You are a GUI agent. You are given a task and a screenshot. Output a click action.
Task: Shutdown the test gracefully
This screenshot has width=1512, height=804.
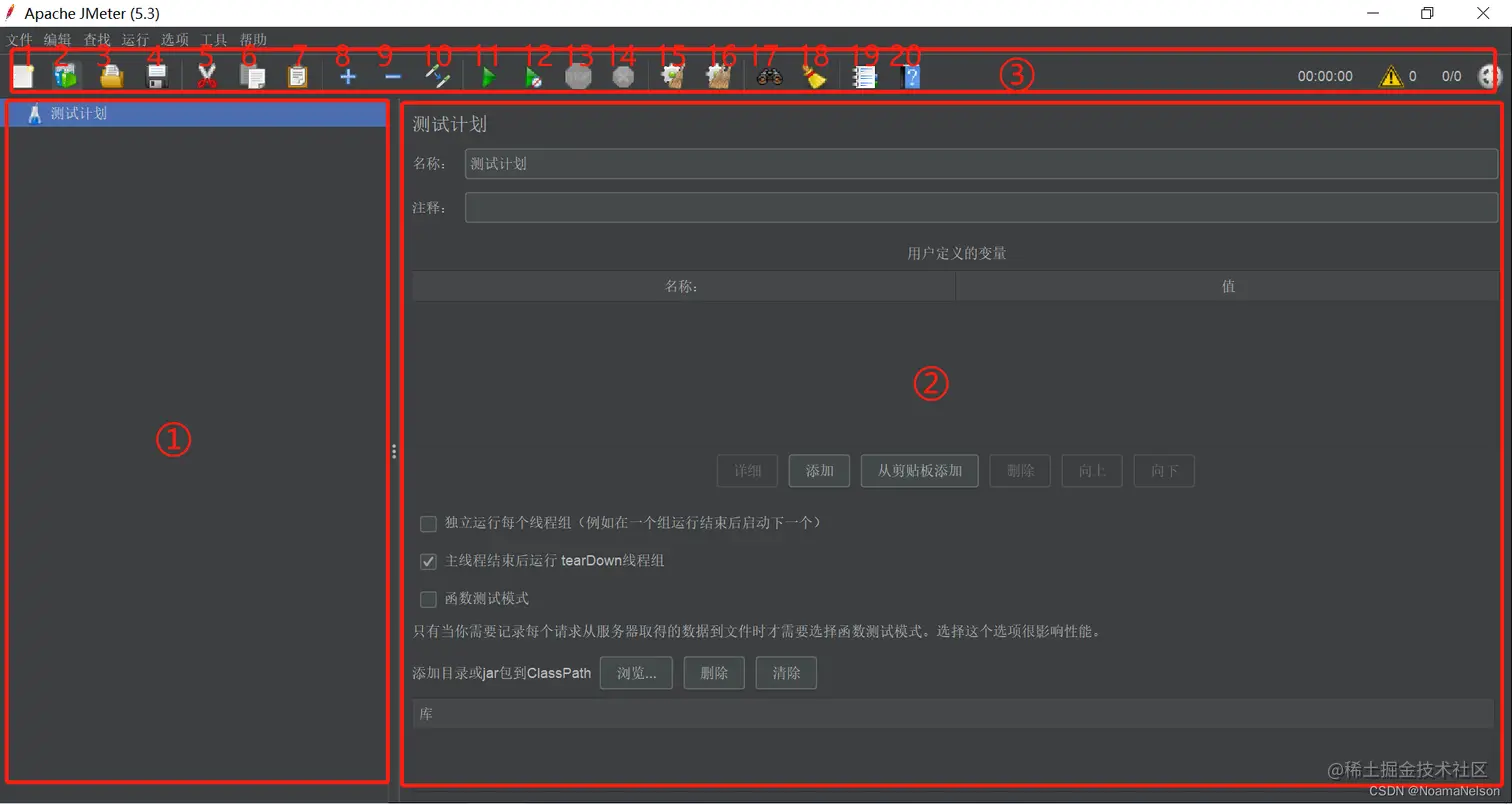point(622,75)
